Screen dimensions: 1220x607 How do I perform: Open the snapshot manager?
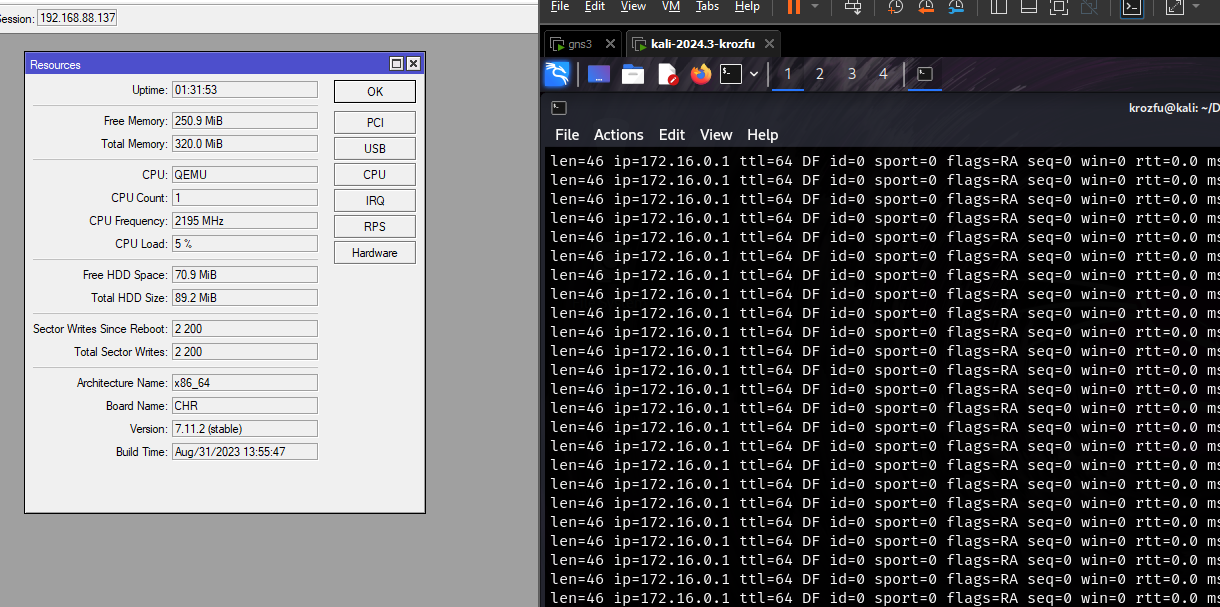point(956,7)
